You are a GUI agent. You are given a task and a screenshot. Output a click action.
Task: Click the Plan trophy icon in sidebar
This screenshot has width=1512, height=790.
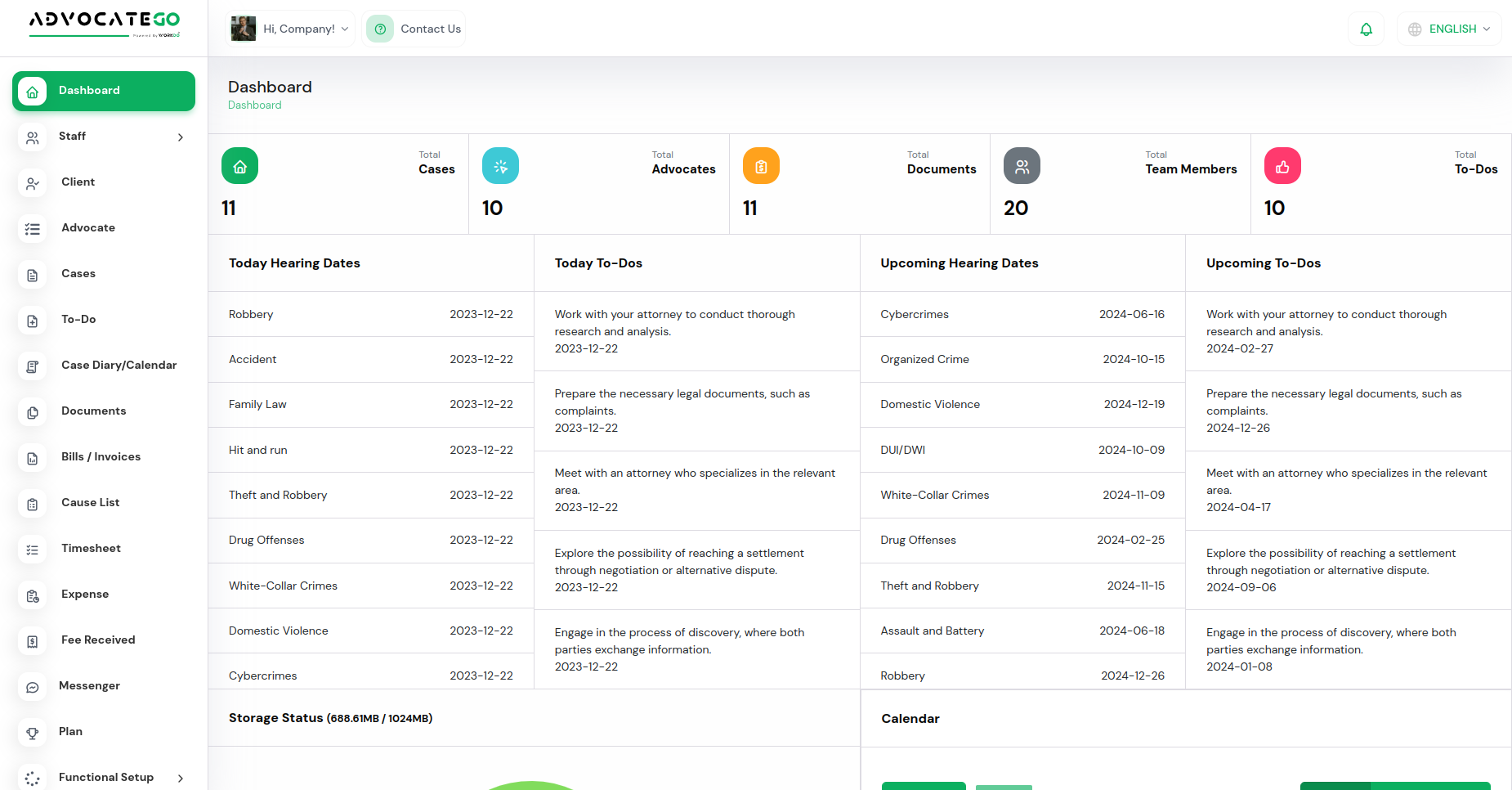tap(33, 733)
